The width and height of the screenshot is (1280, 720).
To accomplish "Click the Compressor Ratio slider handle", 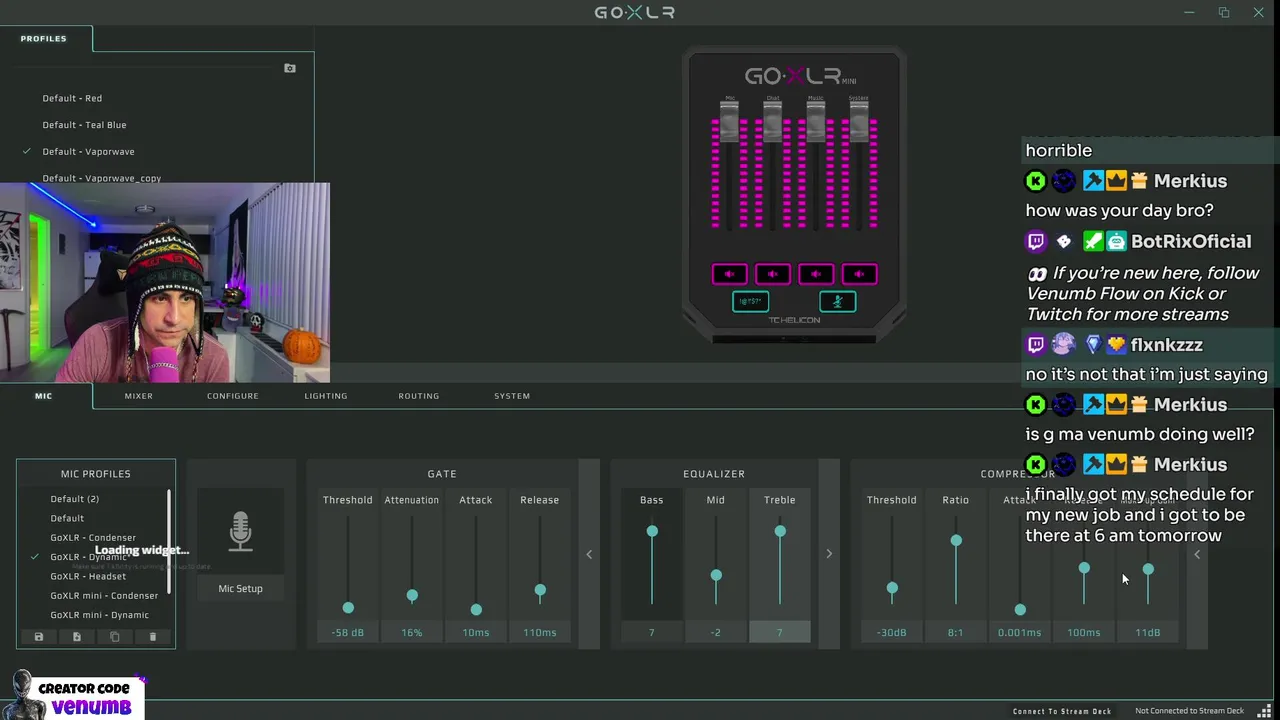I will coord(956,540).
